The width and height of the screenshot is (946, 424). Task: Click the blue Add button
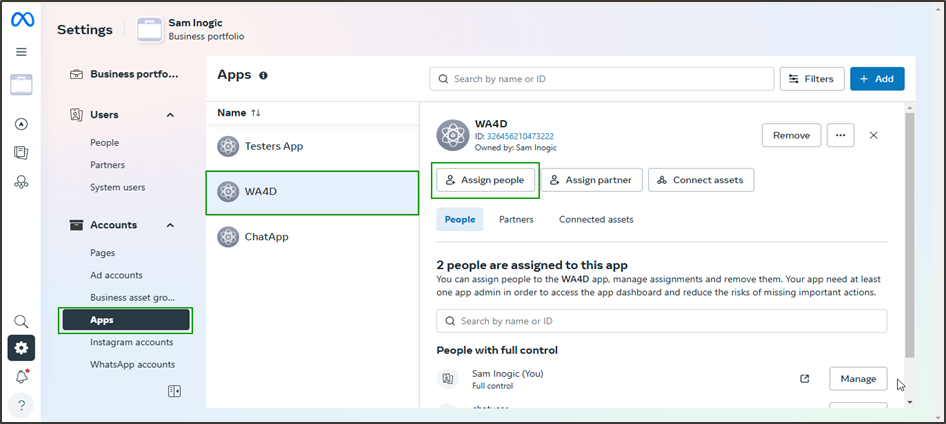click(x=877, y=79)
